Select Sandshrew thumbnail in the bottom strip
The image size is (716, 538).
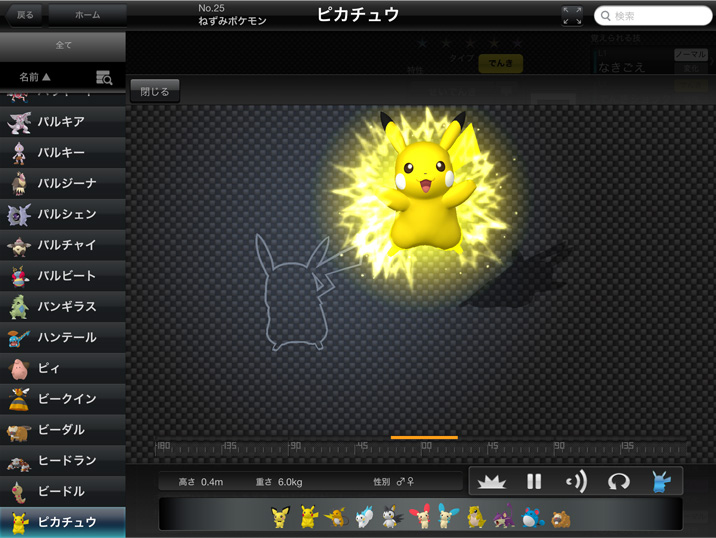coord(476,517)
